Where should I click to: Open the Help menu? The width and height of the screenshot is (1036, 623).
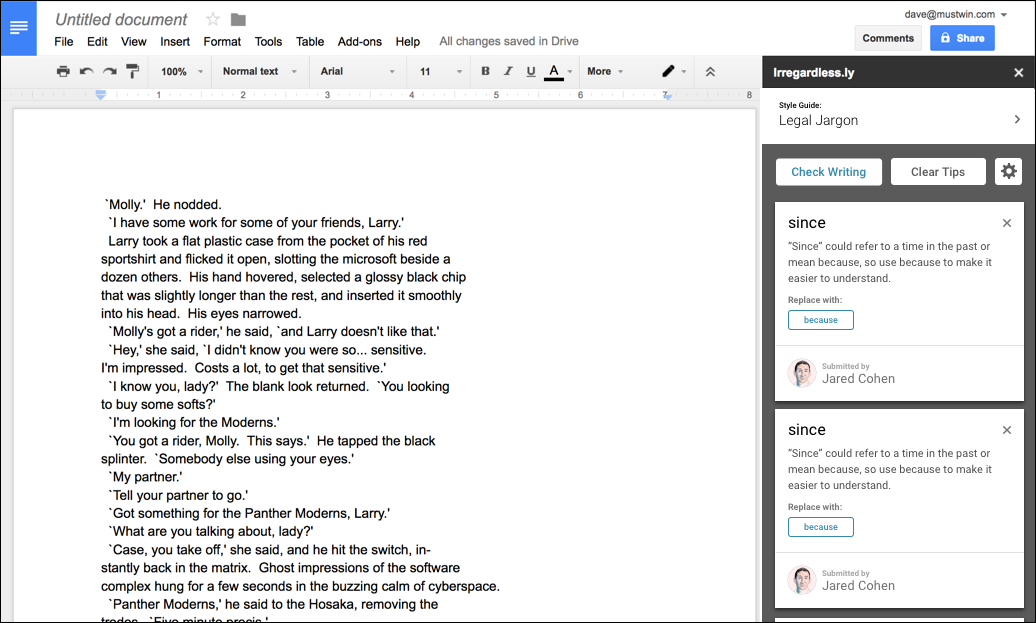[x=408, y=42]
